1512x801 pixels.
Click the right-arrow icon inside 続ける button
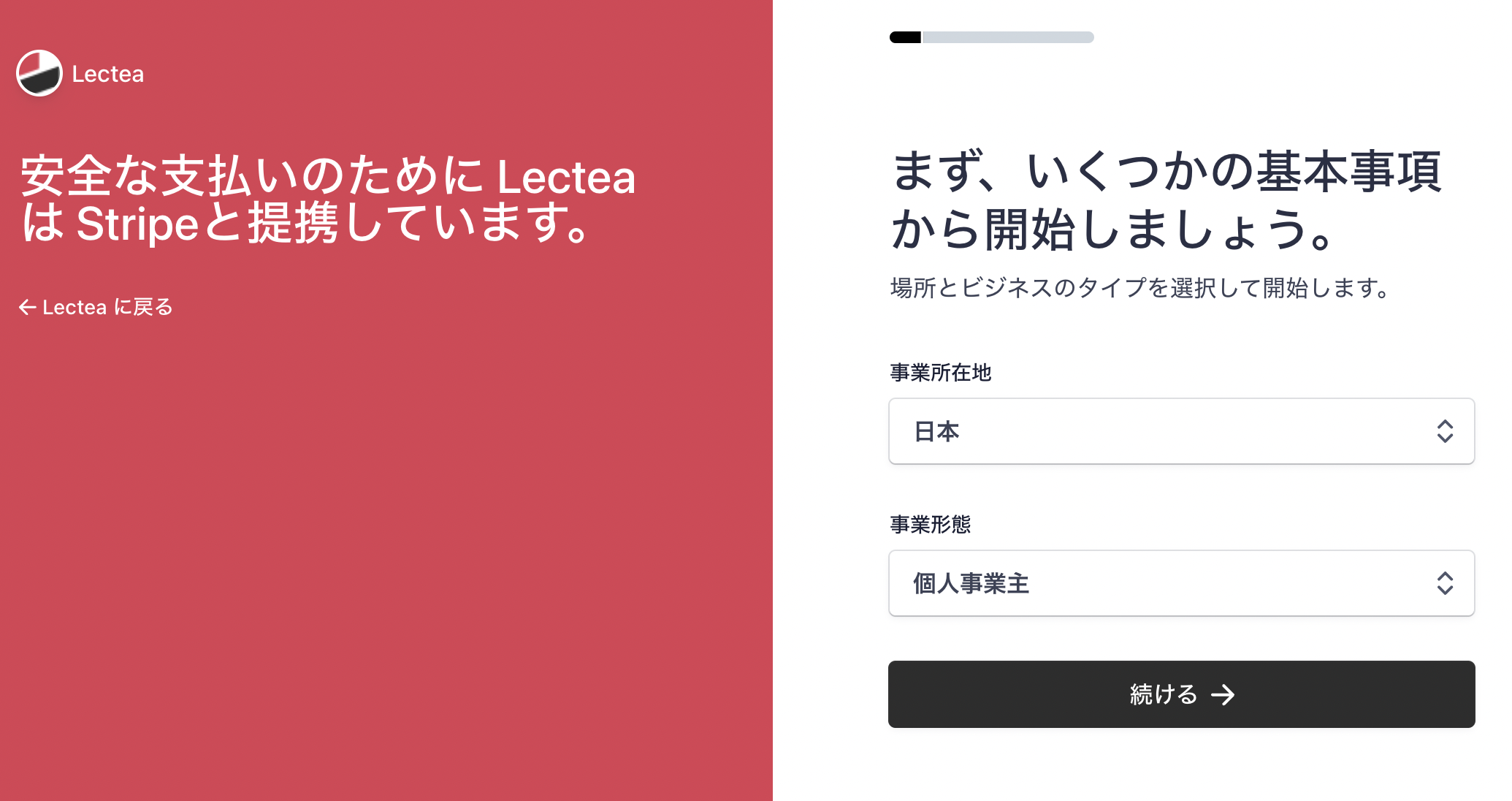click(1223, 695)
